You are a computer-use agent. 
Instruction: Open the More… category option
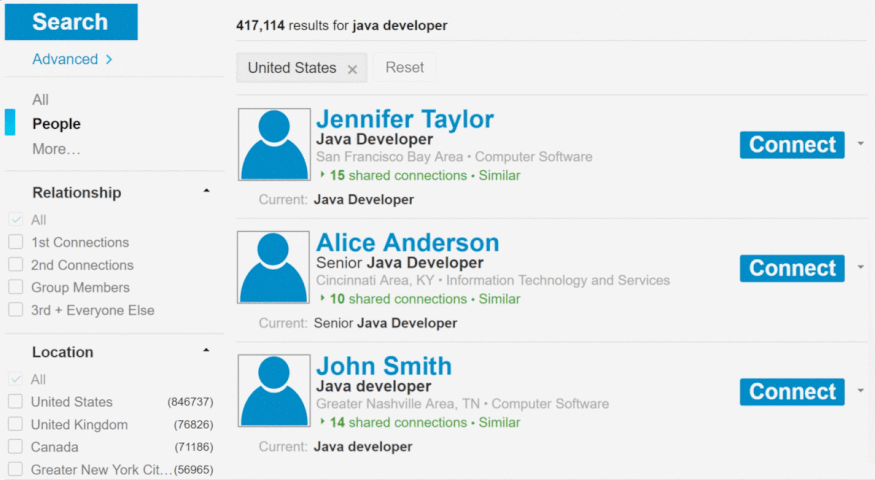point(56,149)
